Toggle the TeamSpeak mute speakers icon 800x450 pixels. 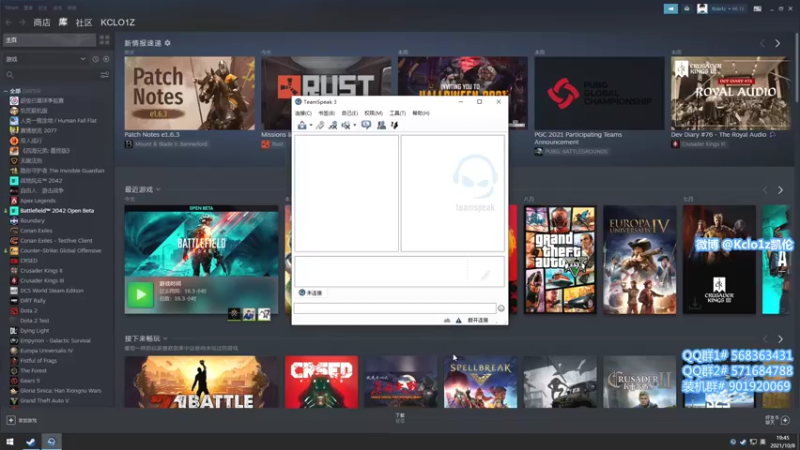(346, 125)
